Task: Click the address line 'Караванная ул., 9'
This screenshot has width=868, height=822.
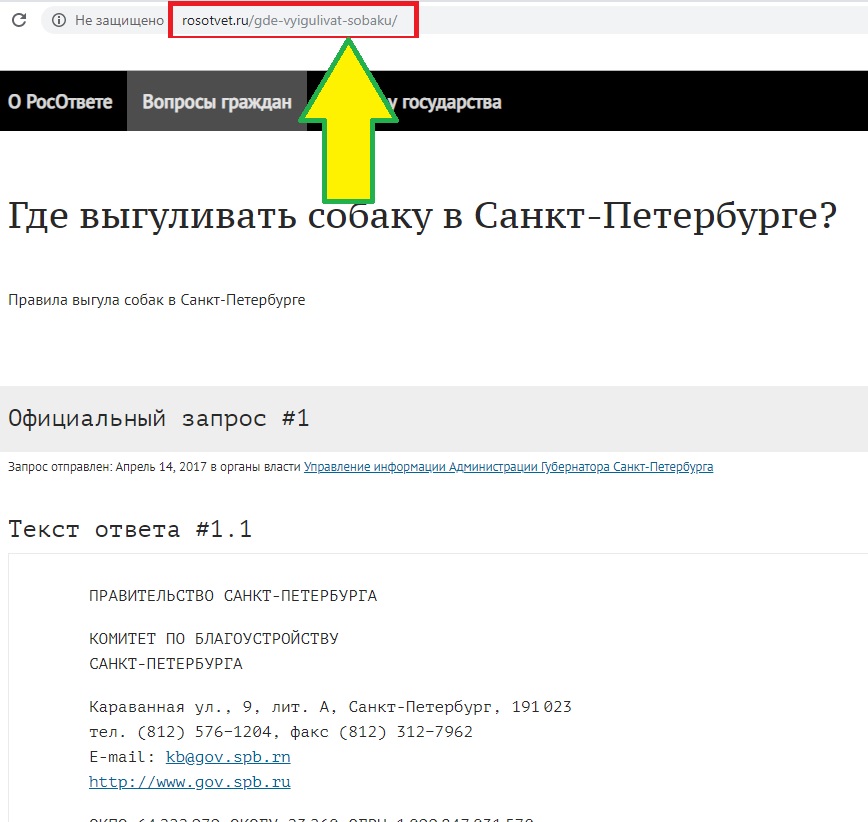Action: tap(330, 708)
